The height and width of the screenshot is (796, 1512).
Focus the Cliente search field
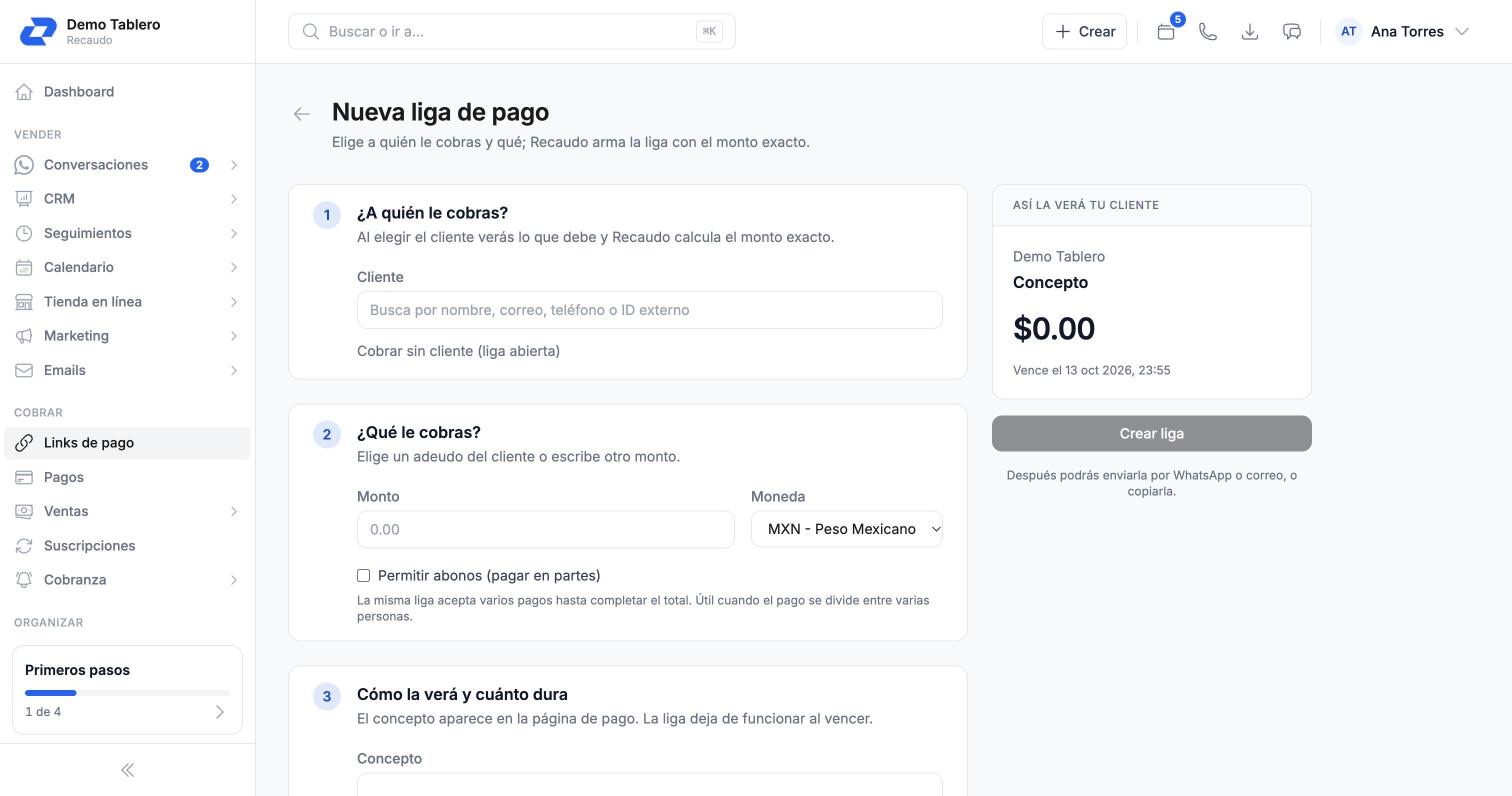click(x=650, y=310)
